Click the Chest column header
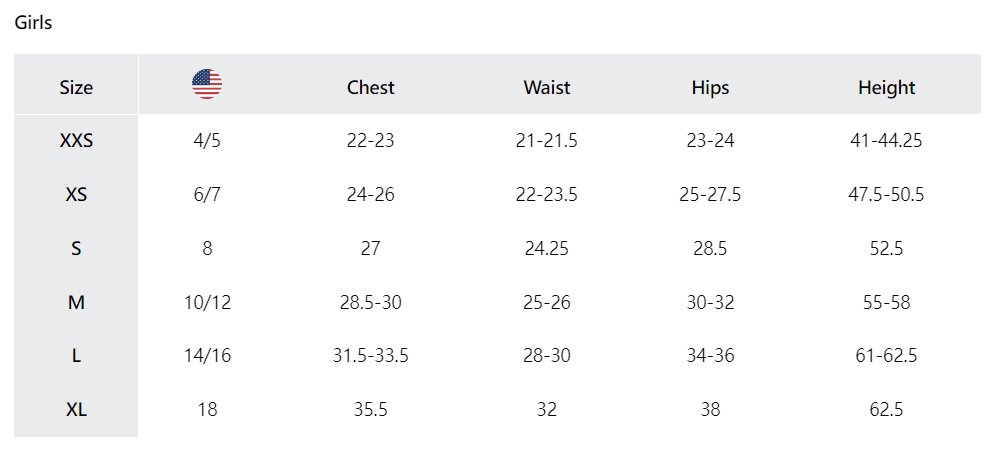 pos(370,88)
